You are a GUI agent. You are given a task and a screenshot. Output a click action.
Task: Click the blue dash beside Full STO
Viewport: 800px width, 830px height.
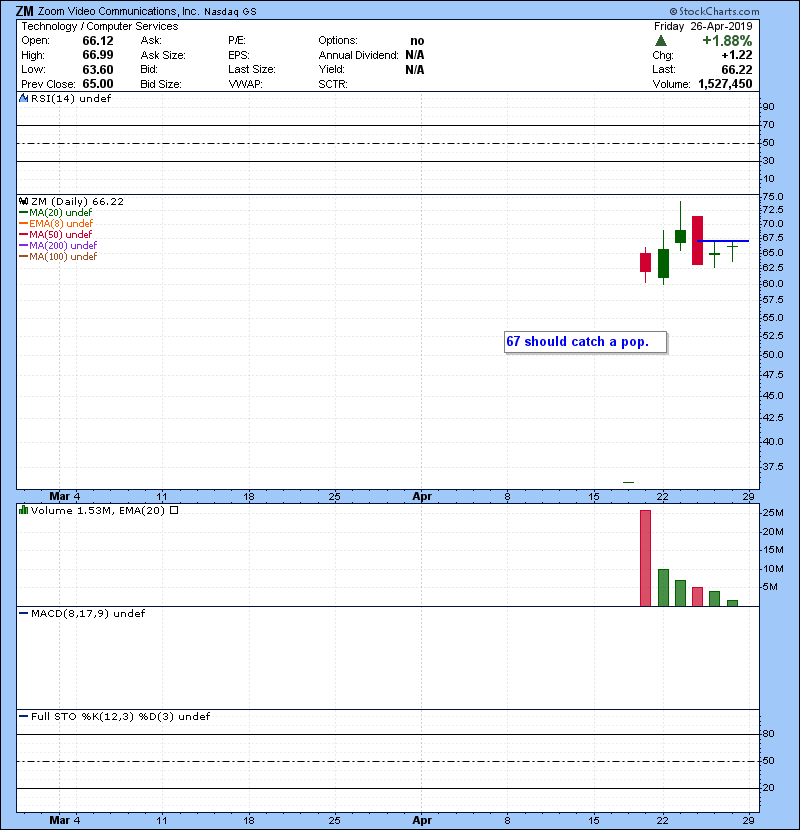click(23, 716)
